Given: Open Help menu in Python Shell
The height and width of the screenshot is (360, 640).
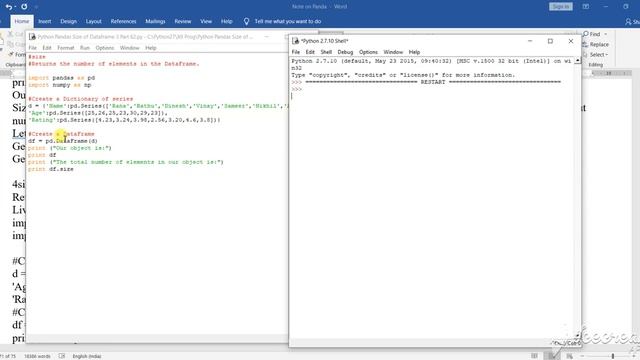Looking at the screenshot, I should [414, 52].
